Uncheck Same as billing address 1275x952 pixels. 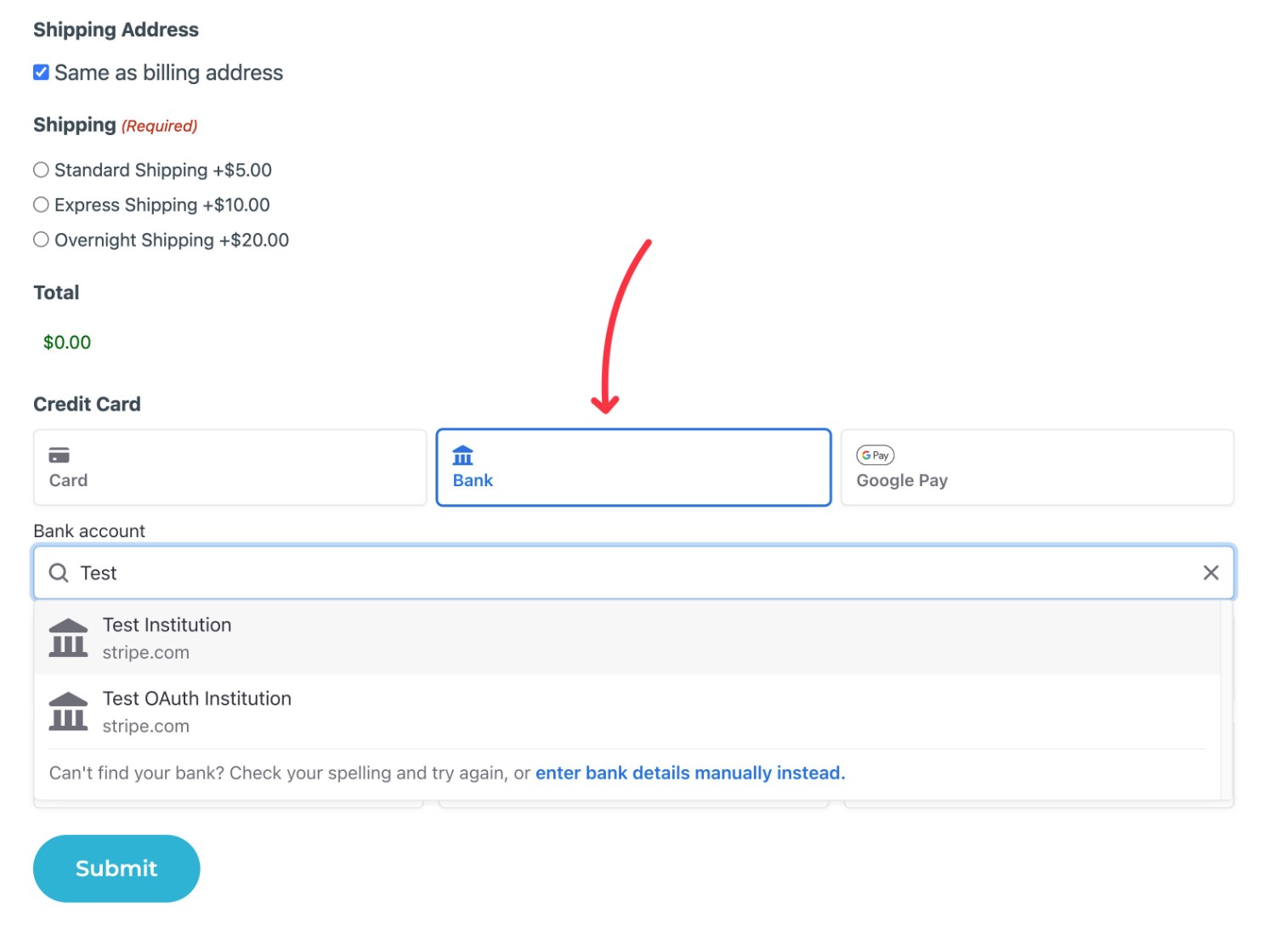[40, 71]
